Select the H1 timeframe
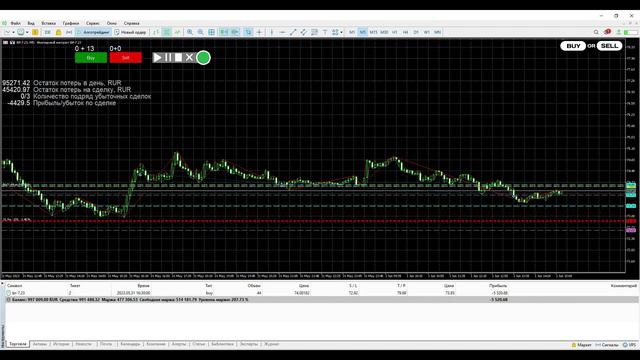640x360 pixels. (395, 32)
